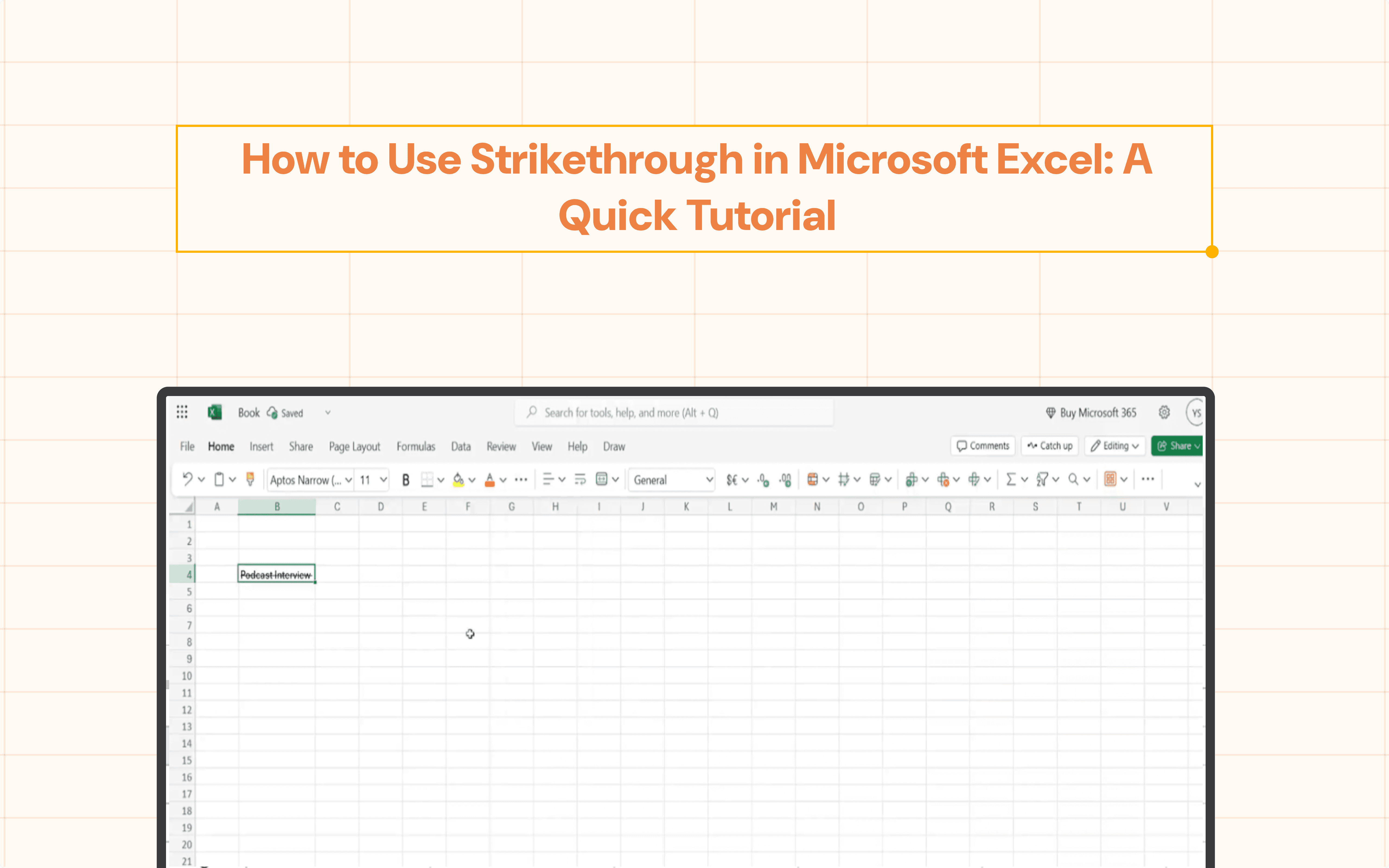Open more ribbon commands ellipsis at right
Screen dimensions: 1389x868
[x=1148, y=479]
